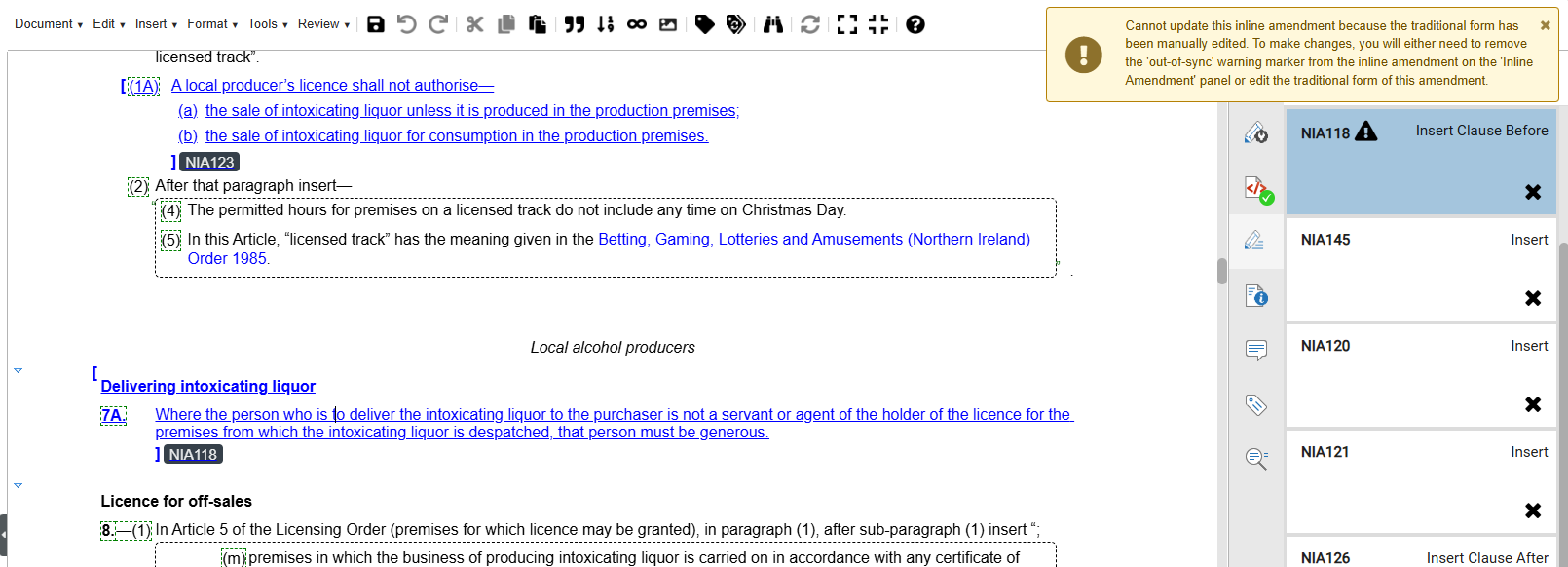1568x567 pixels.
Task: Collapse the Delivering intoxicating liquor section
Action: point(18,370)
